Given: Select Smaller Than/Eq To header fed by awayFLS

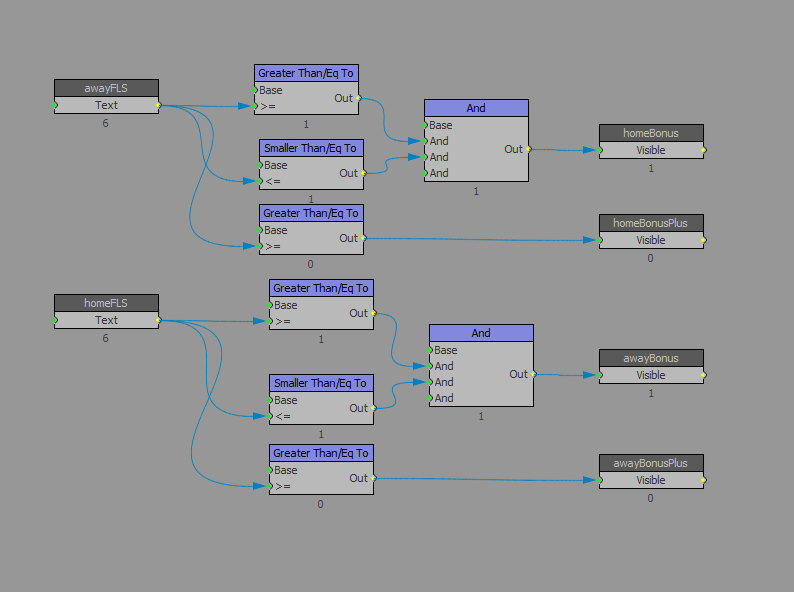Looking at the screenshot, I should click(x=311, y=148).
